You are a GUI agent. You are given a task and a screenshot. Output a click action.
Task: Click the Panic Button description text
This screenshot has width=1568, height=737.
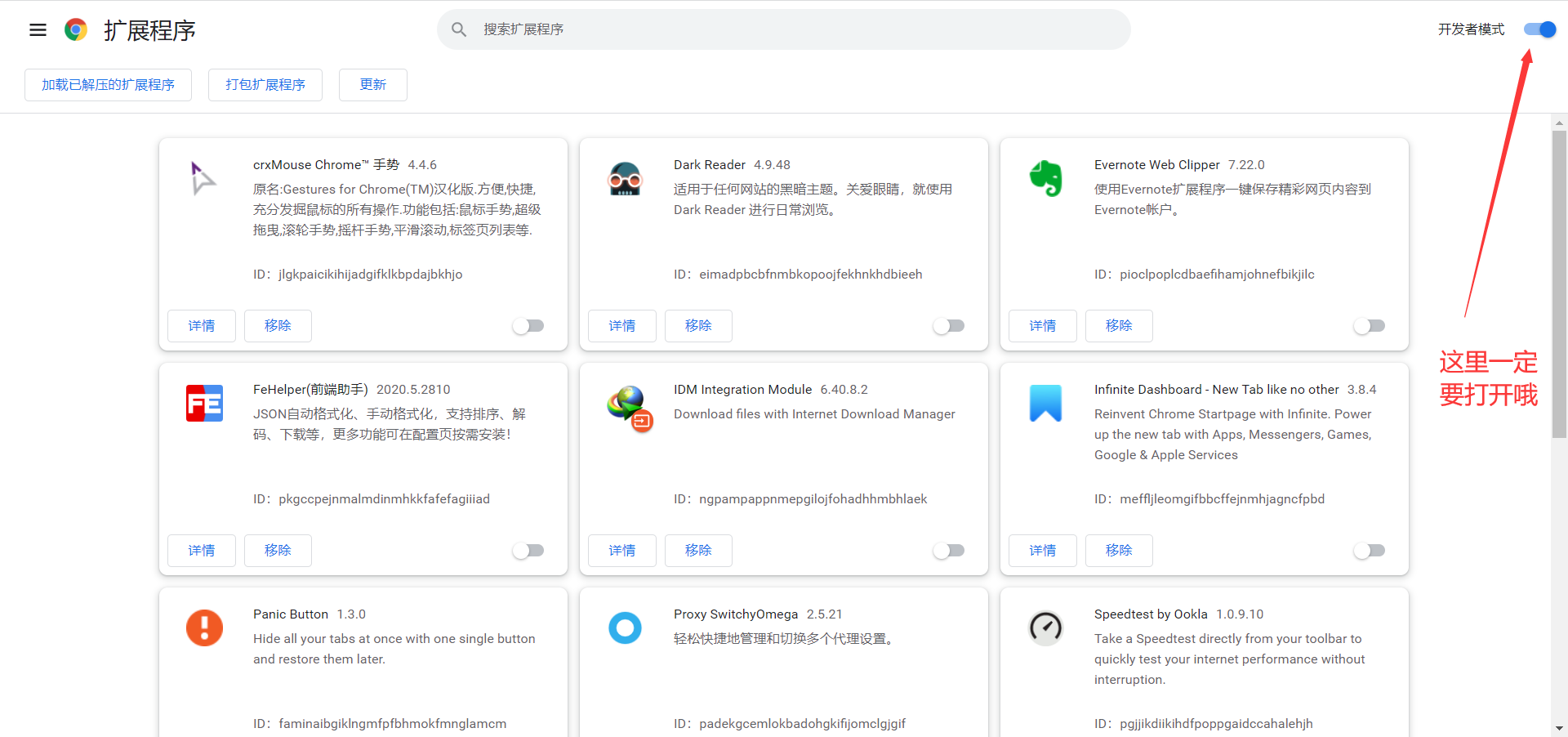394,649
